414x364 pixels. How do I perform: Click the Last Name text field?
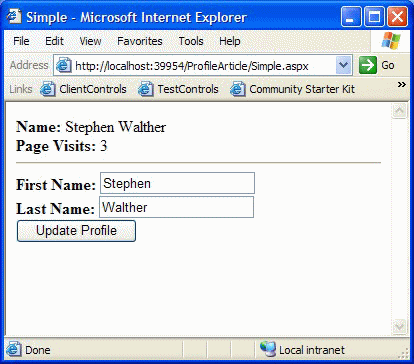coord(176,207)
